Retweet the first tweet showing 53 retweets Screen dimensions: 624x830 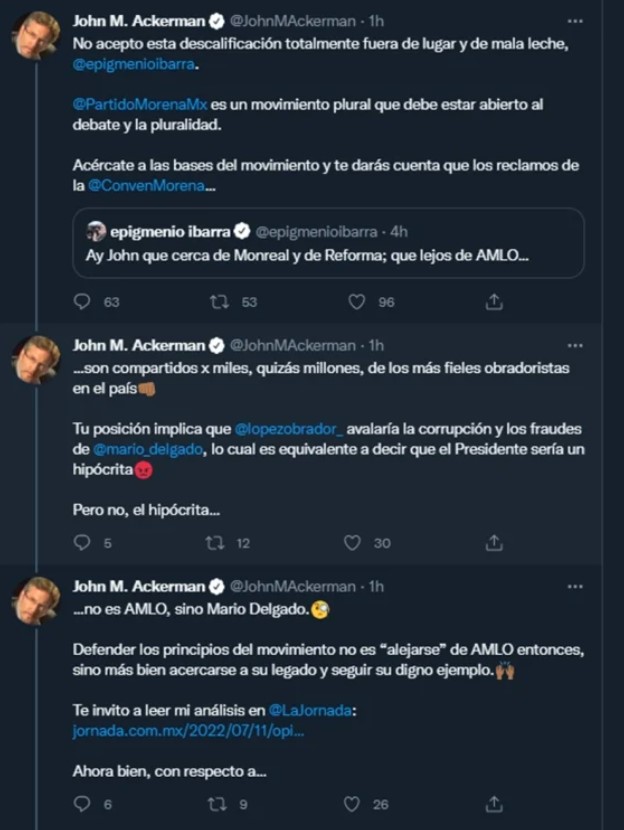[x=219, y=302]
